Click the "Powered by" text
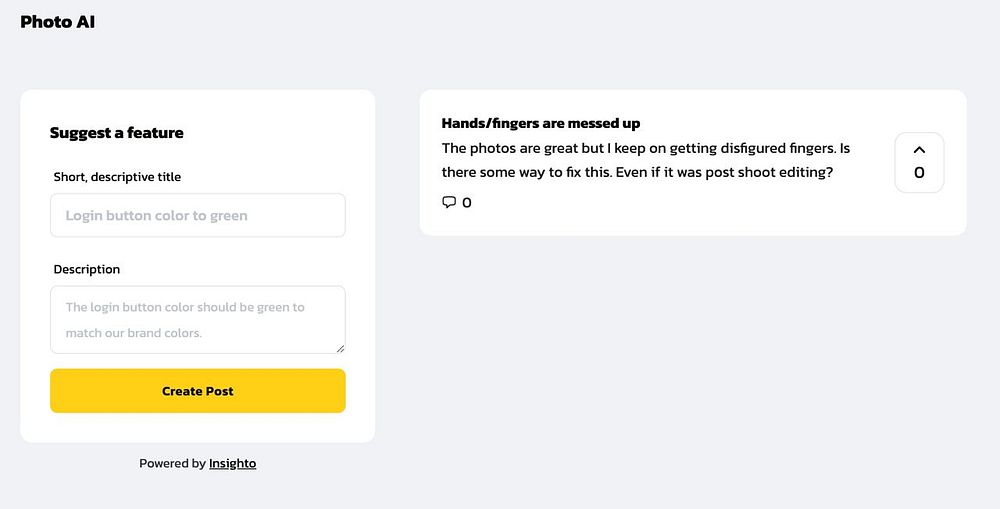This screenshot has width=1000, height=509. tap(172, 463)
